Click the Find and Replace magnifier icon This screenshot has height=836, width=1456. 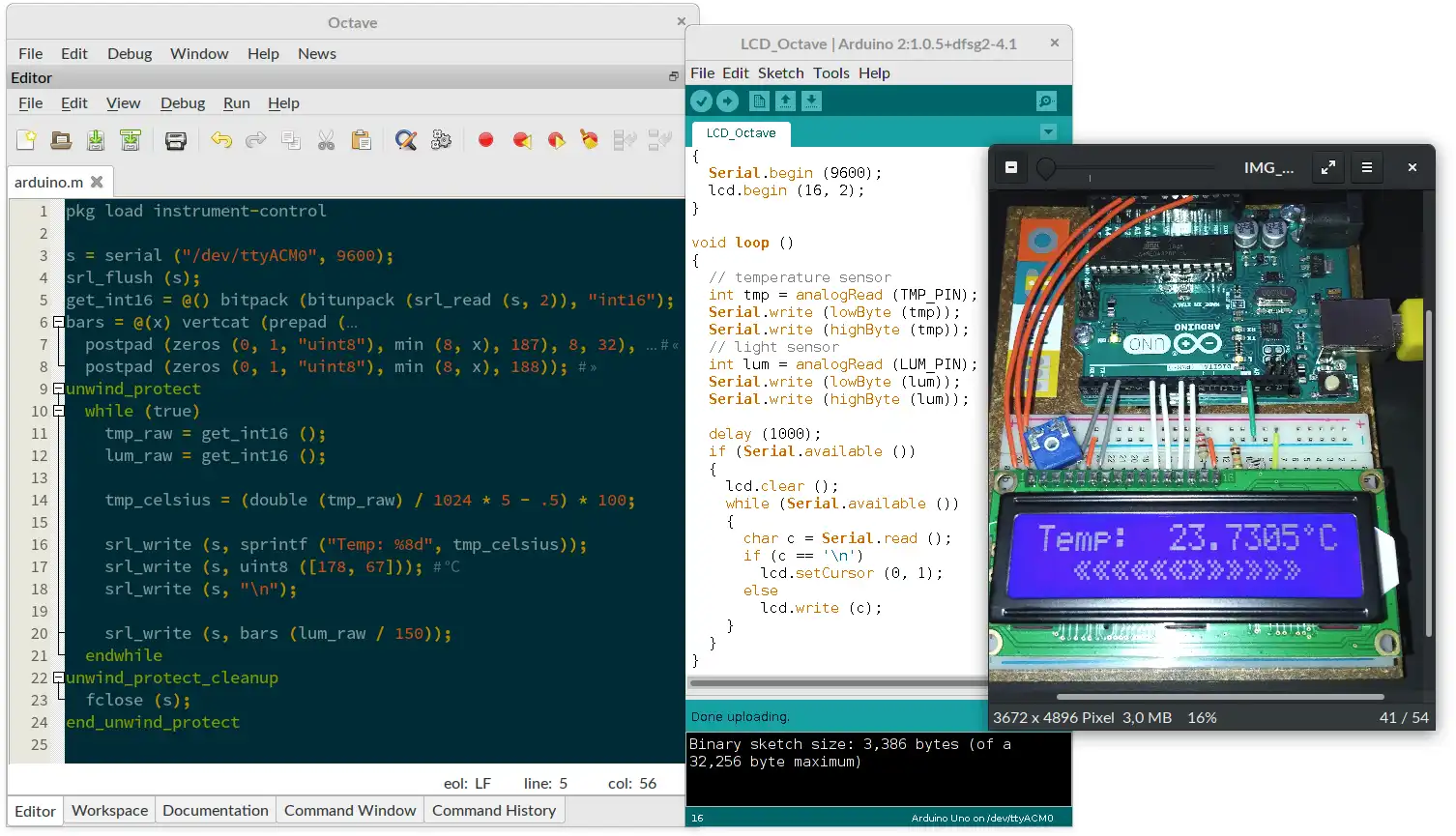pos(406,141)
